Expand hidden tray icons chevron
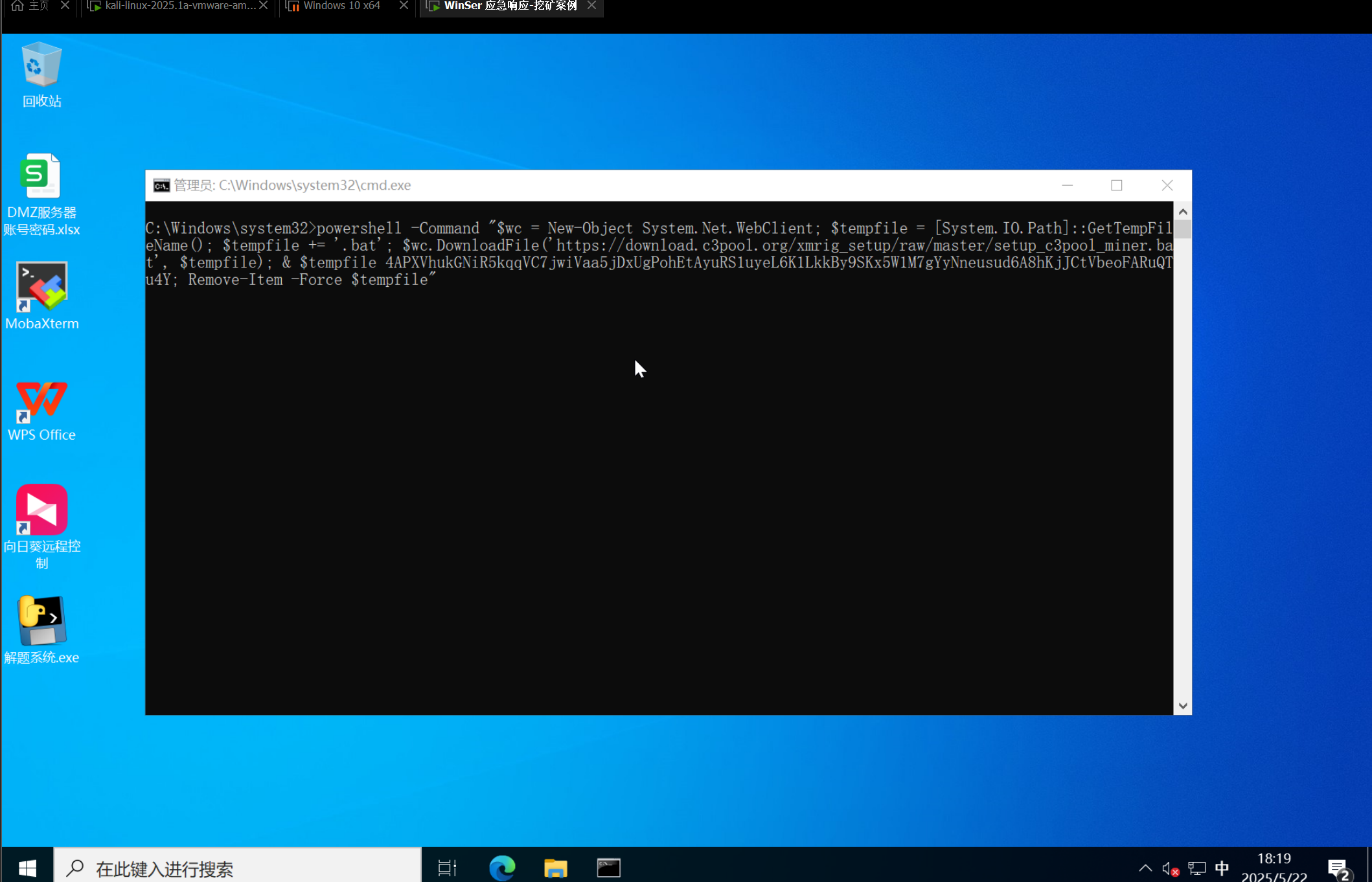Image resolution: width=1372 pixels, height=882 pixels. (1145, 868)
